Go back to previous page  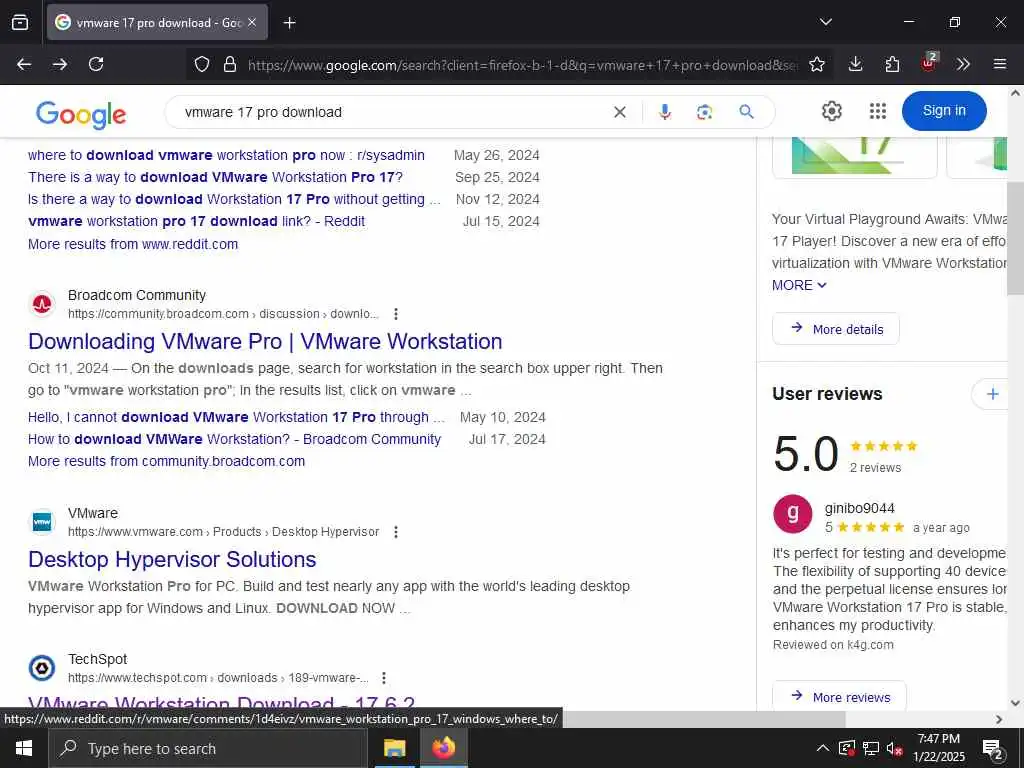coord(24,64)
